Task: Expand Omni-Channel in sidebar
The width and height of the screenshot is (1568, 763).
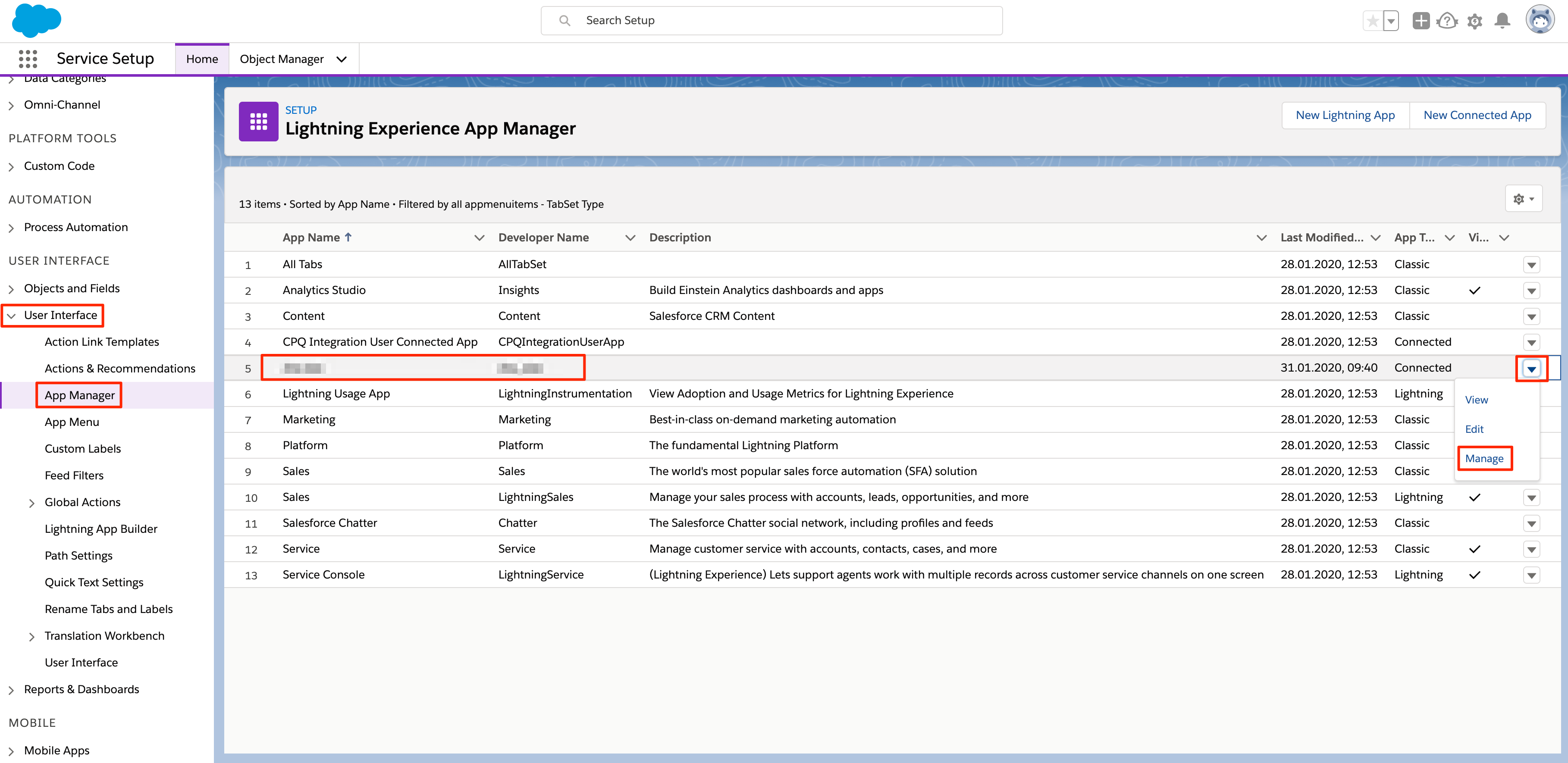Action: coord(11,105)
